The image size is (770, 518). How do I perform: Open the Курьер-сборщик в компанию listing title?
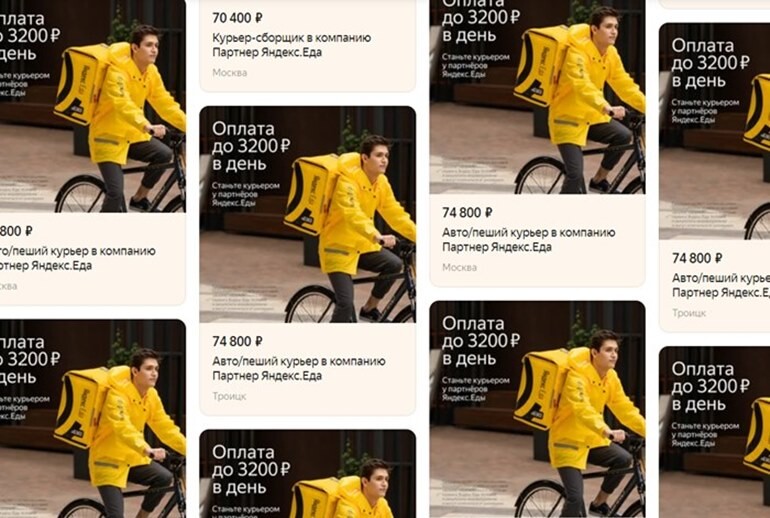tap(292, 45)
